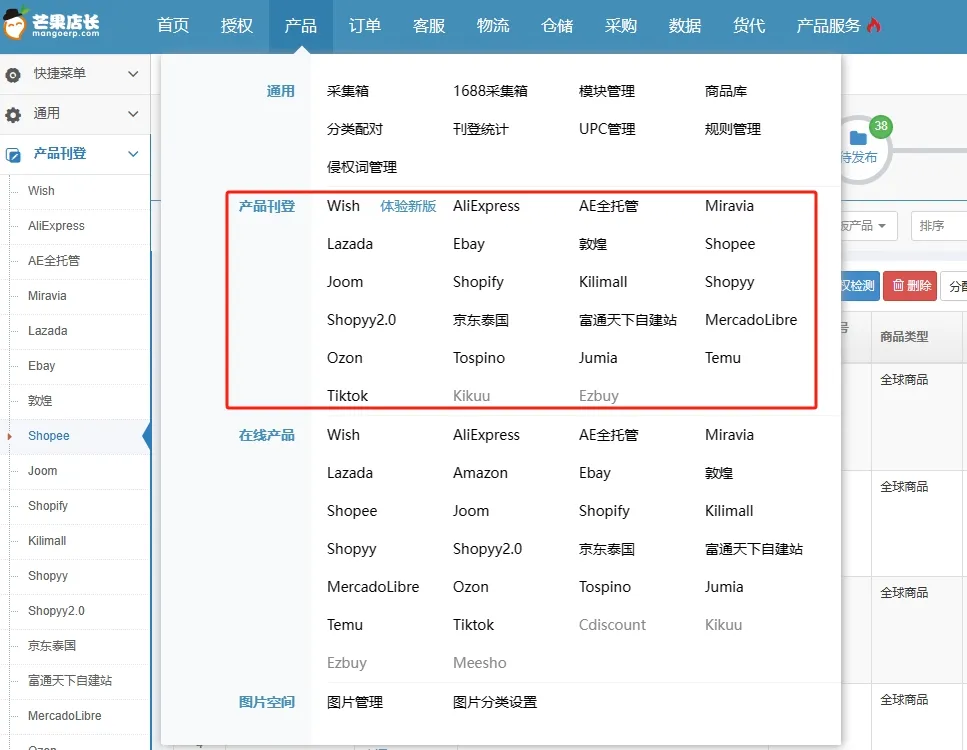Screen dimensions: 967x750
Task: Collapse the sidebar 通用 section chevron
Action: pos(133,114)
